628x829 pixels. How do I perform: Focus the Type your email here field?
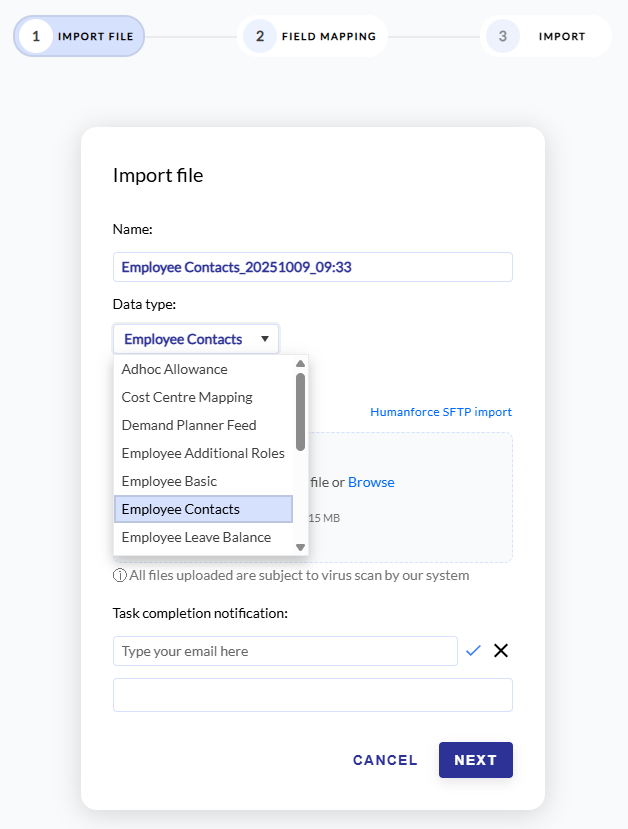pos(285,650)
